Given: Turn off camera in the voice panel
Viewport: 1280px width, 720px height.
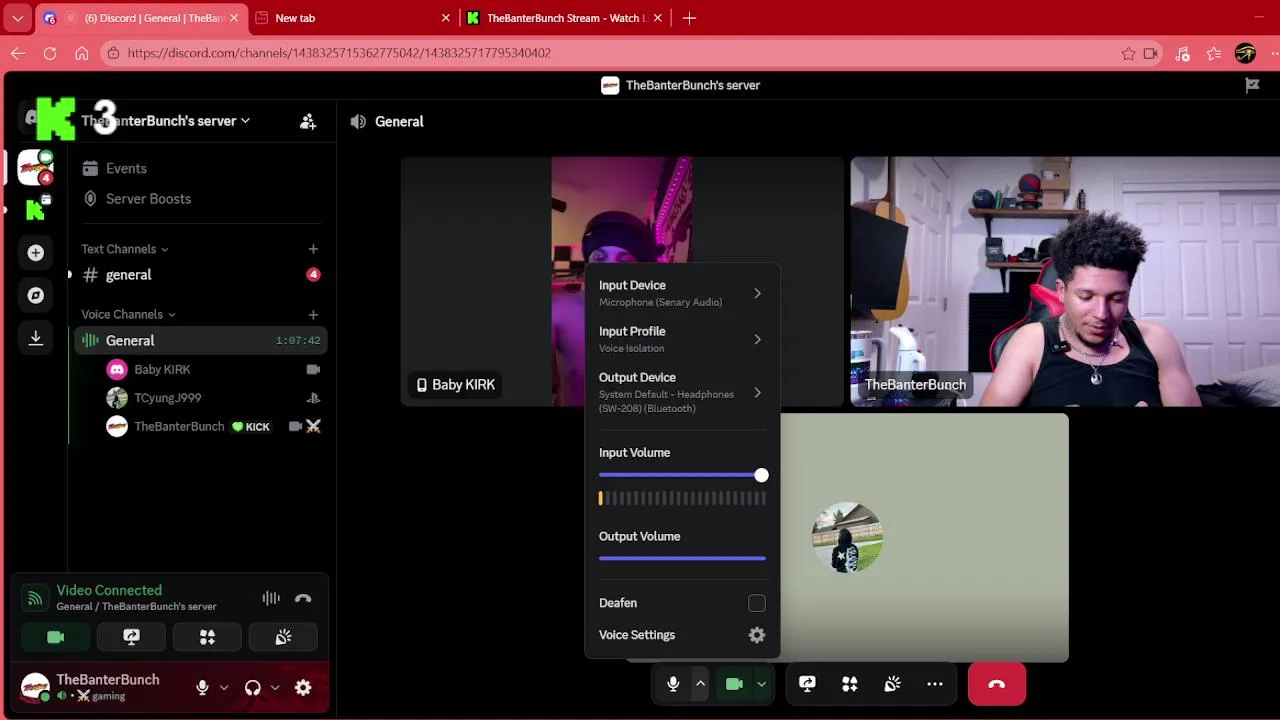Looking at the screenshot, I should [x=56, y=637].
